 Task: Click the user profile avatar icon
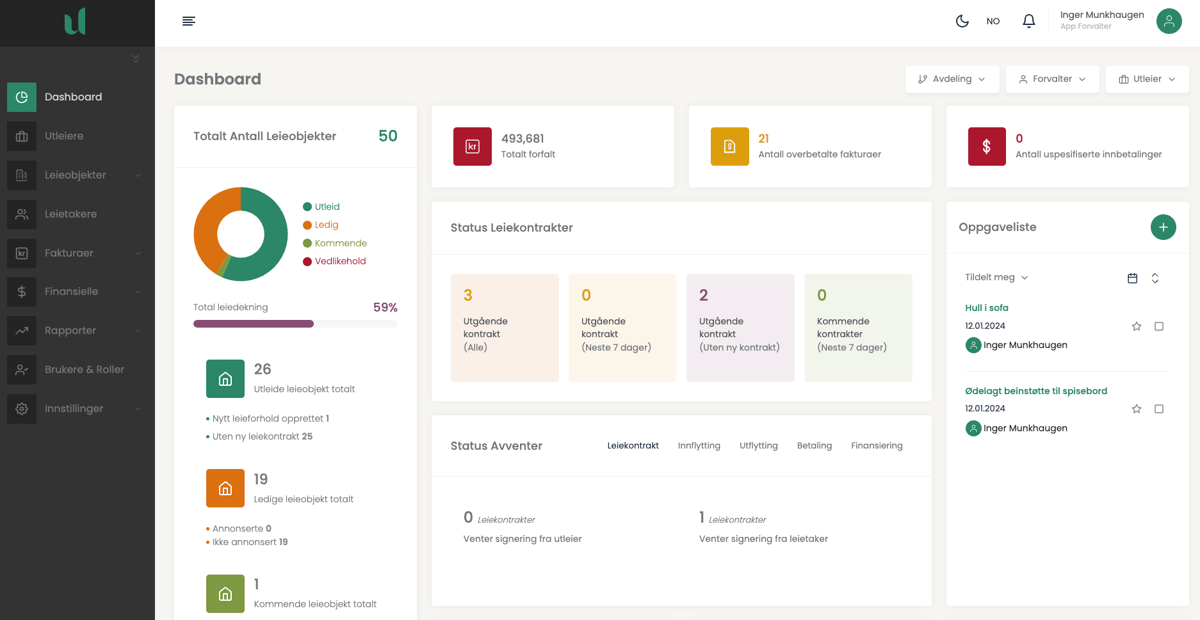pyautogui.click(x=1168, y=21)
